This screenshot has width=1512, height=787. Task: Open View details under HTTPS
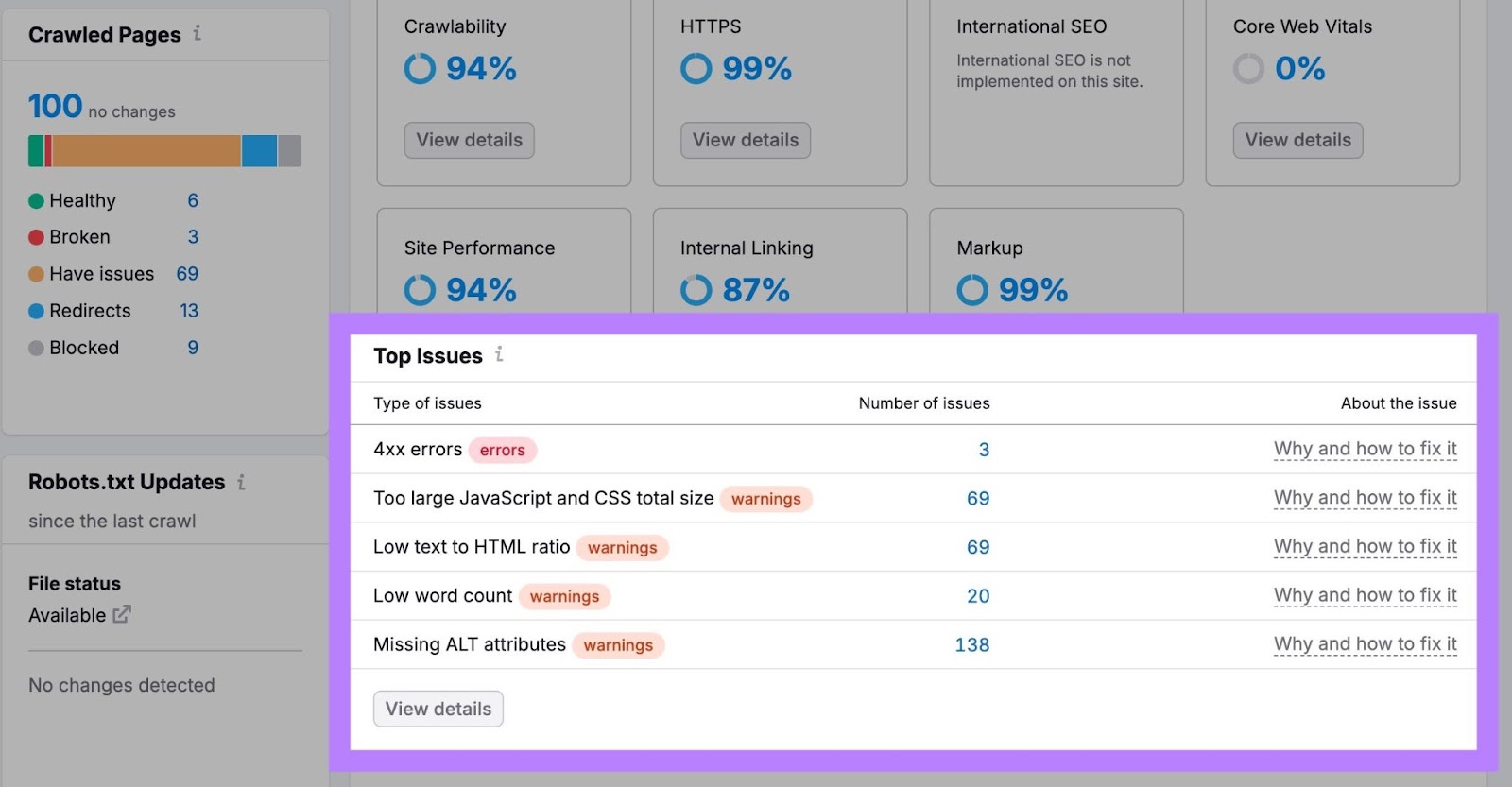(745, 140)
